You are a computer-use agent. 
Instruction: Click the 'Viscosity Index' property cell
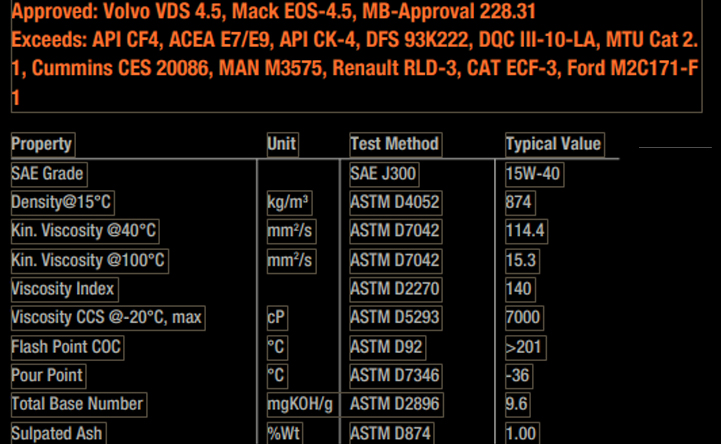click(x=64, y=290)
